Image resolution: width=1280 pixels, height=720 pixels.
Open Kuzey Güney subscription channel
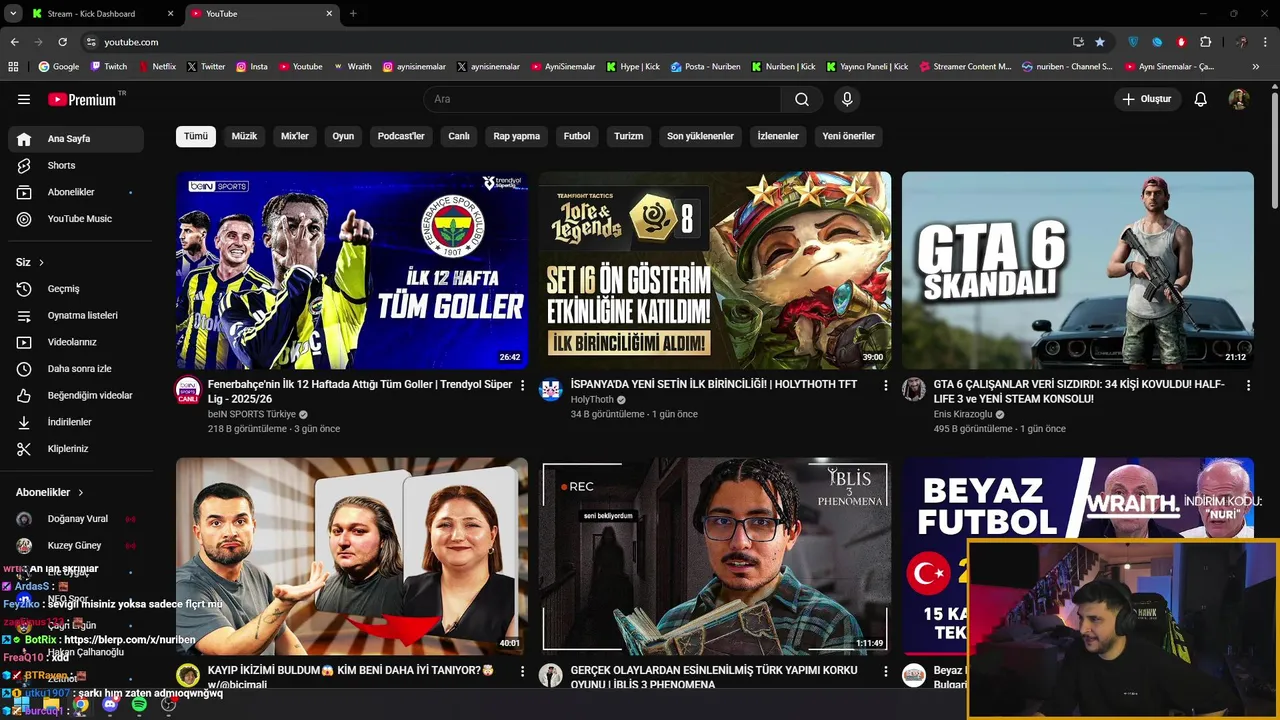76,546
